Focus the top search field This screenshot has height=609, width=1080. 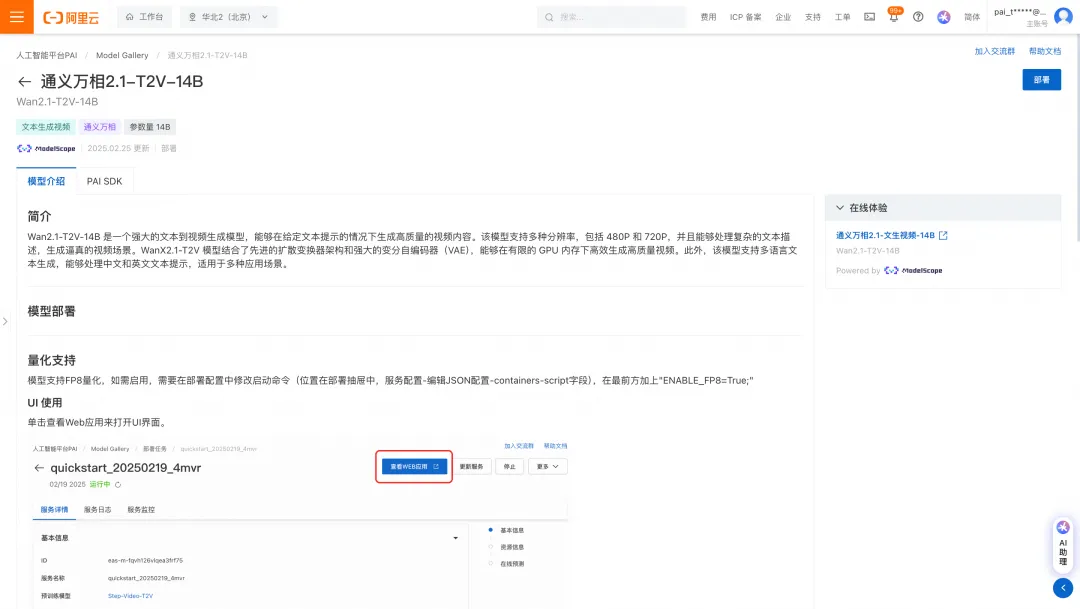pos(612,17)
